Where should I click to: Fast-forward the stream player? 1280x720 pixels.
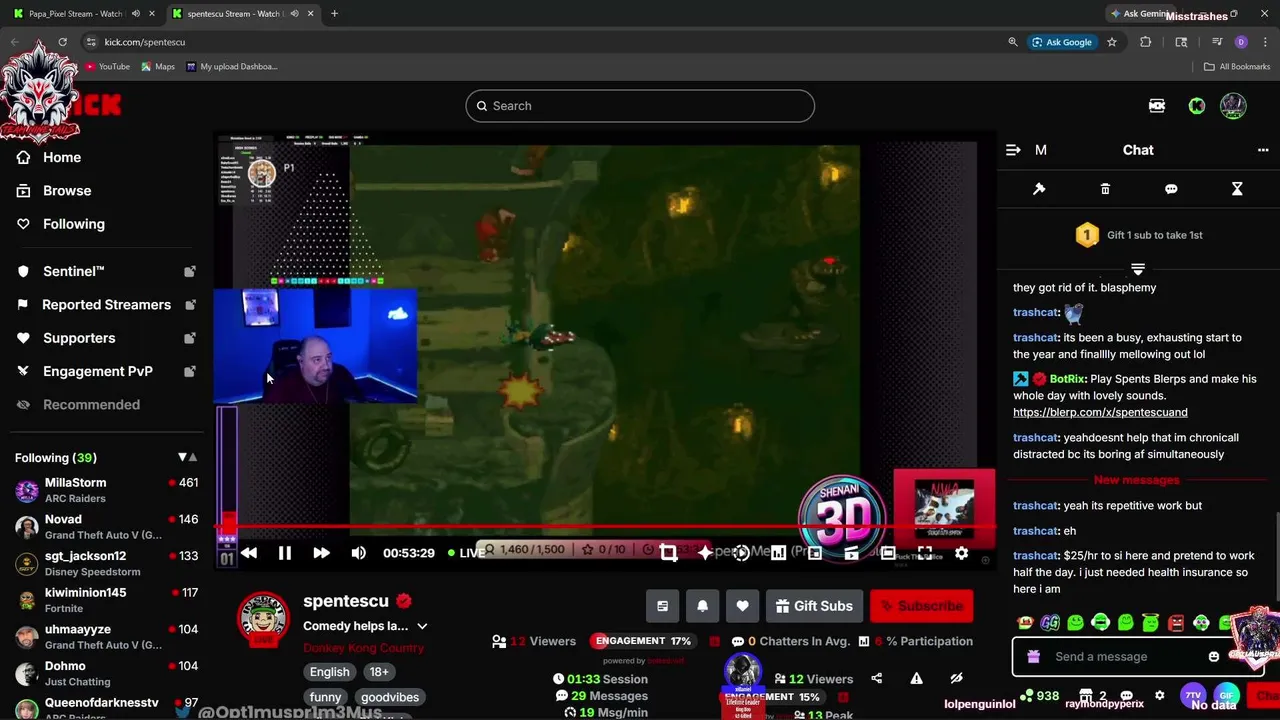tap(321, 553)
